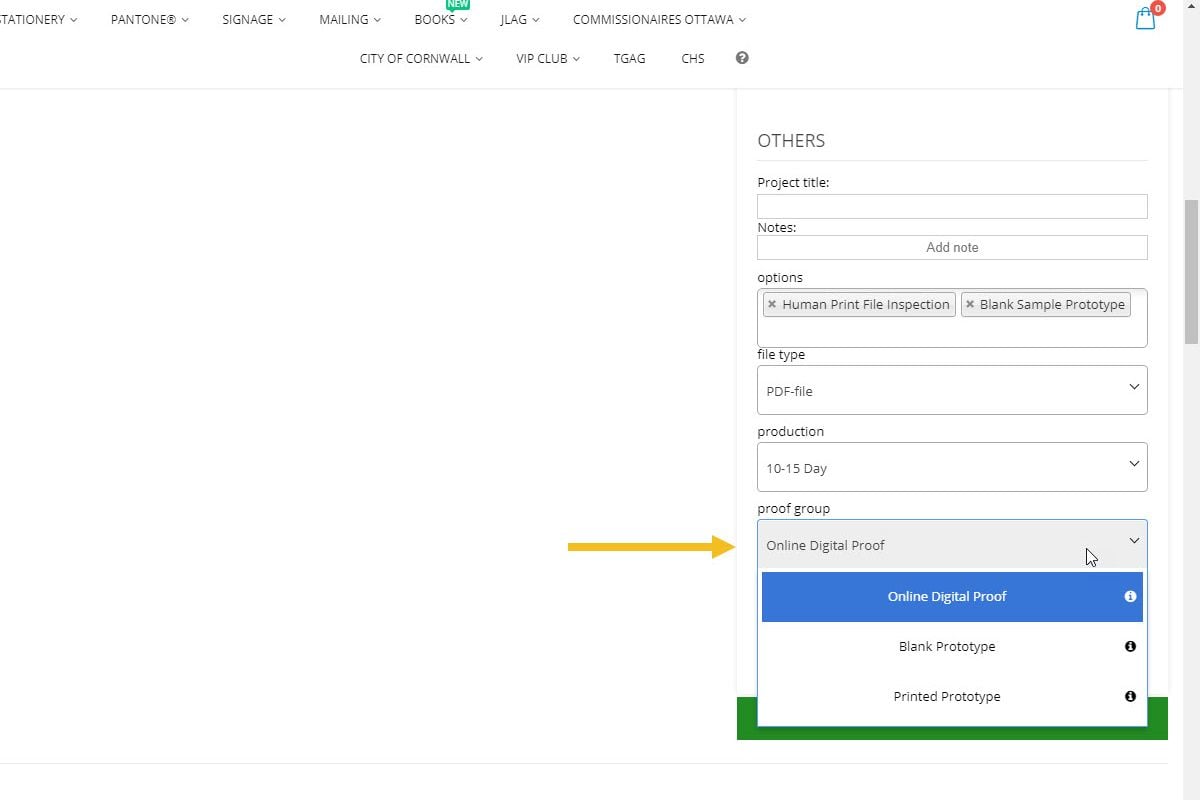This screenshot has height=800, width=1200.
Task: Select Blank Prototype option
Action: click(x=946, y=646)
